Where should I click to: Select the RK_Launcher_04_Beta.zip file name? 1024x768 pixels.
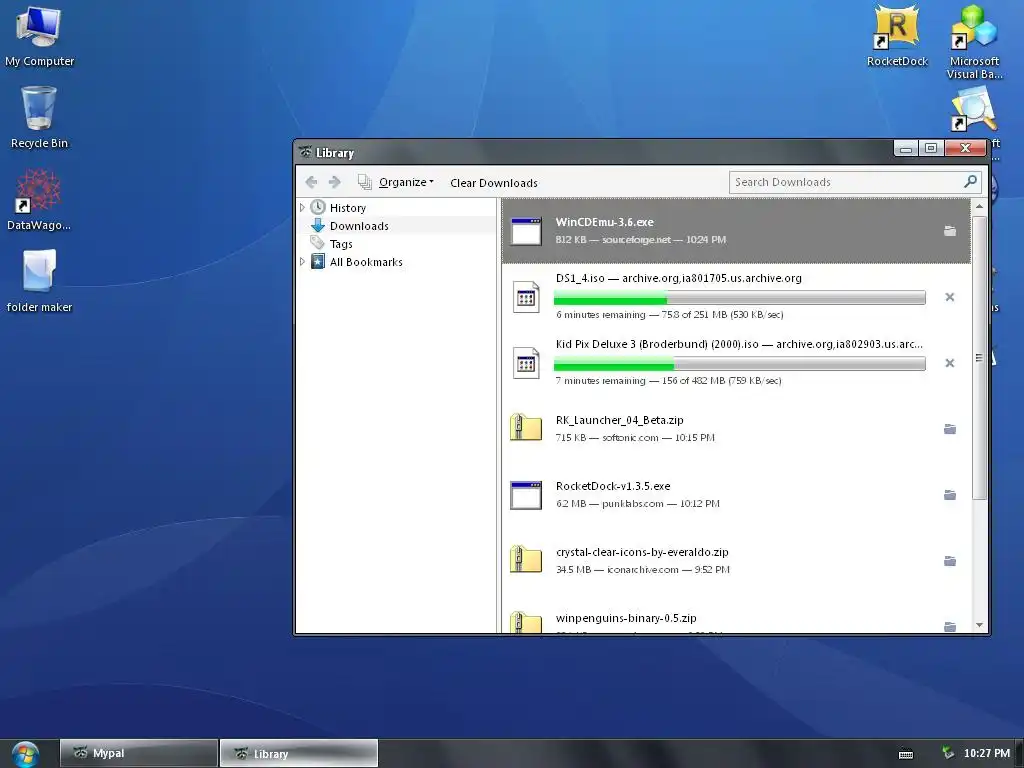[619, 420]
